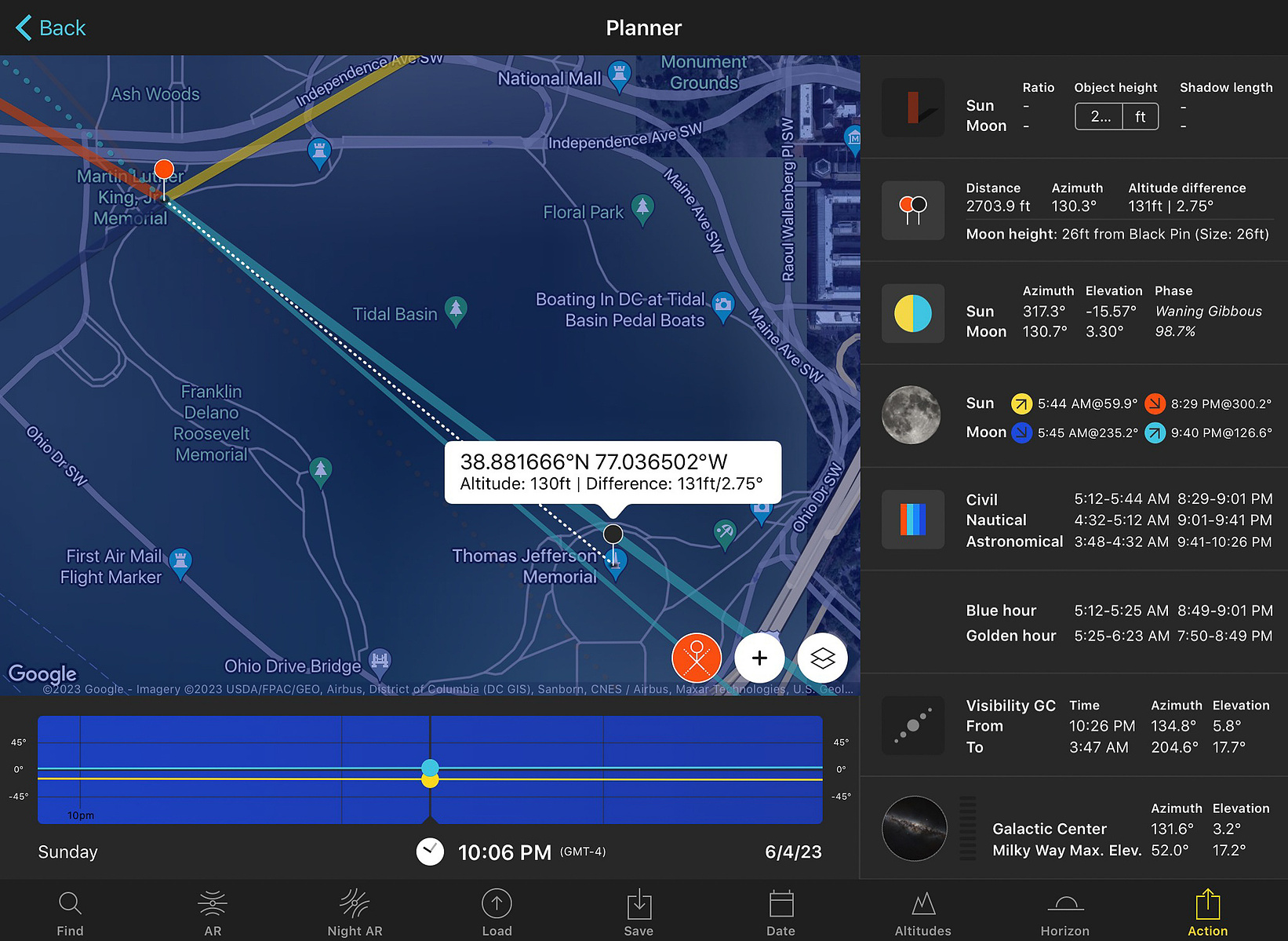Tap the National Mall map marker
Viewport: 1288px width, 941px height.
[620, 76]
